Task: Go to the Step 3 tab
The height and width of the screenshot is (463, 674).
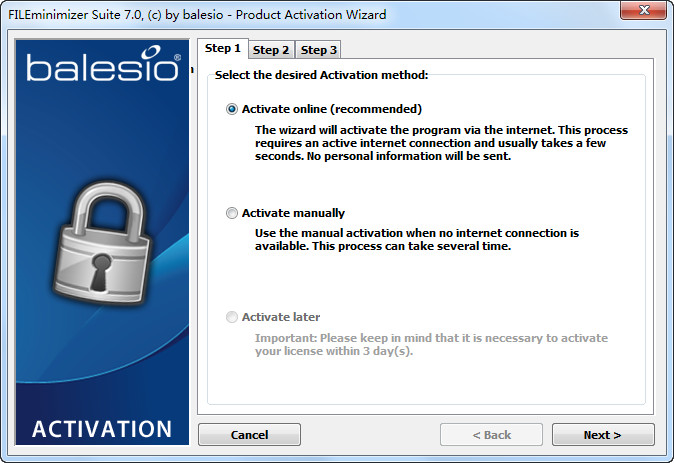Action: (319, 50)
